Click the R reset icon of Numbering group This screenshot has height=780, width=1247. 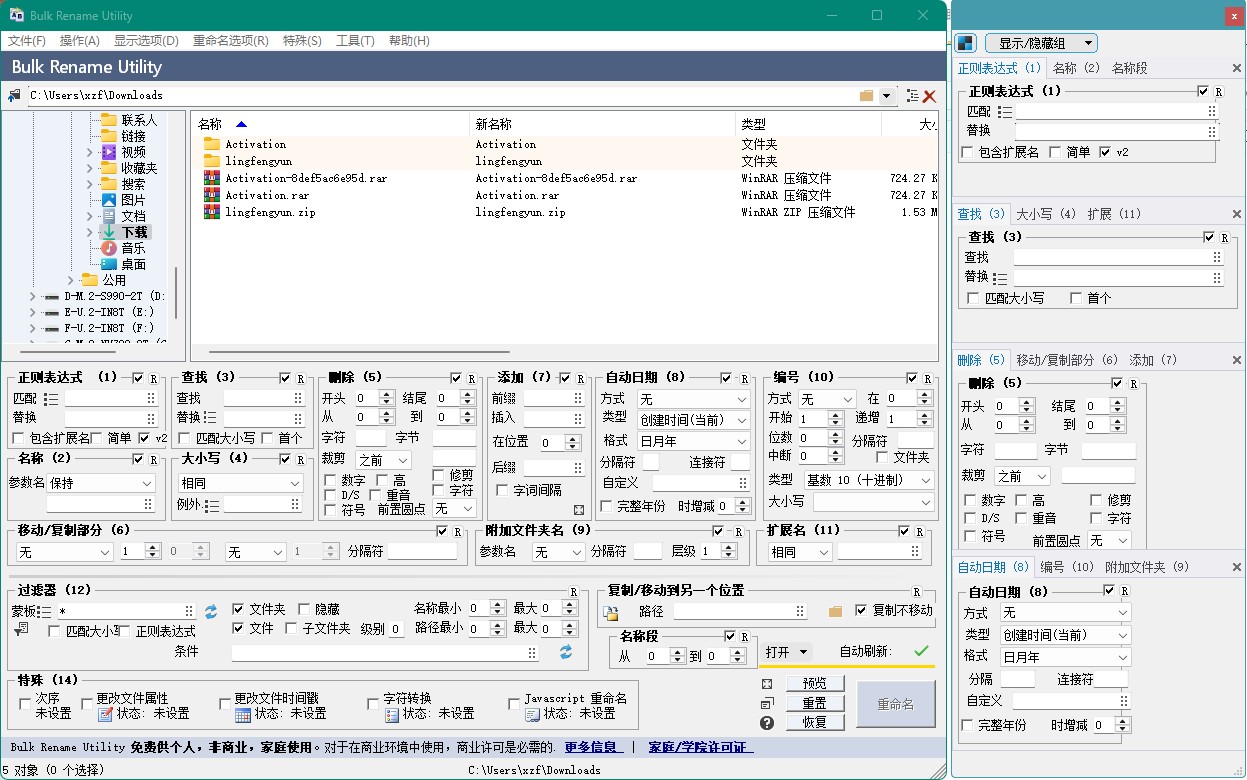pos(927,378)
